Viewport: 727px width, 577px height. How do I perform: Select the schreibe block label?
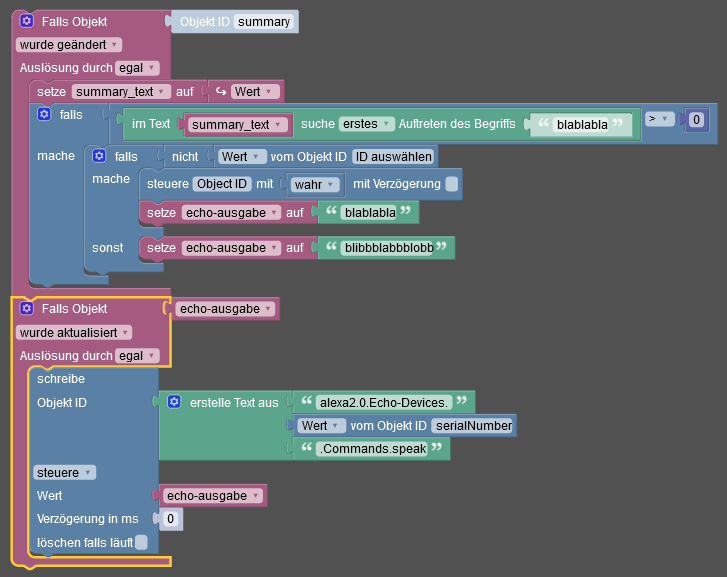point(61,379)
